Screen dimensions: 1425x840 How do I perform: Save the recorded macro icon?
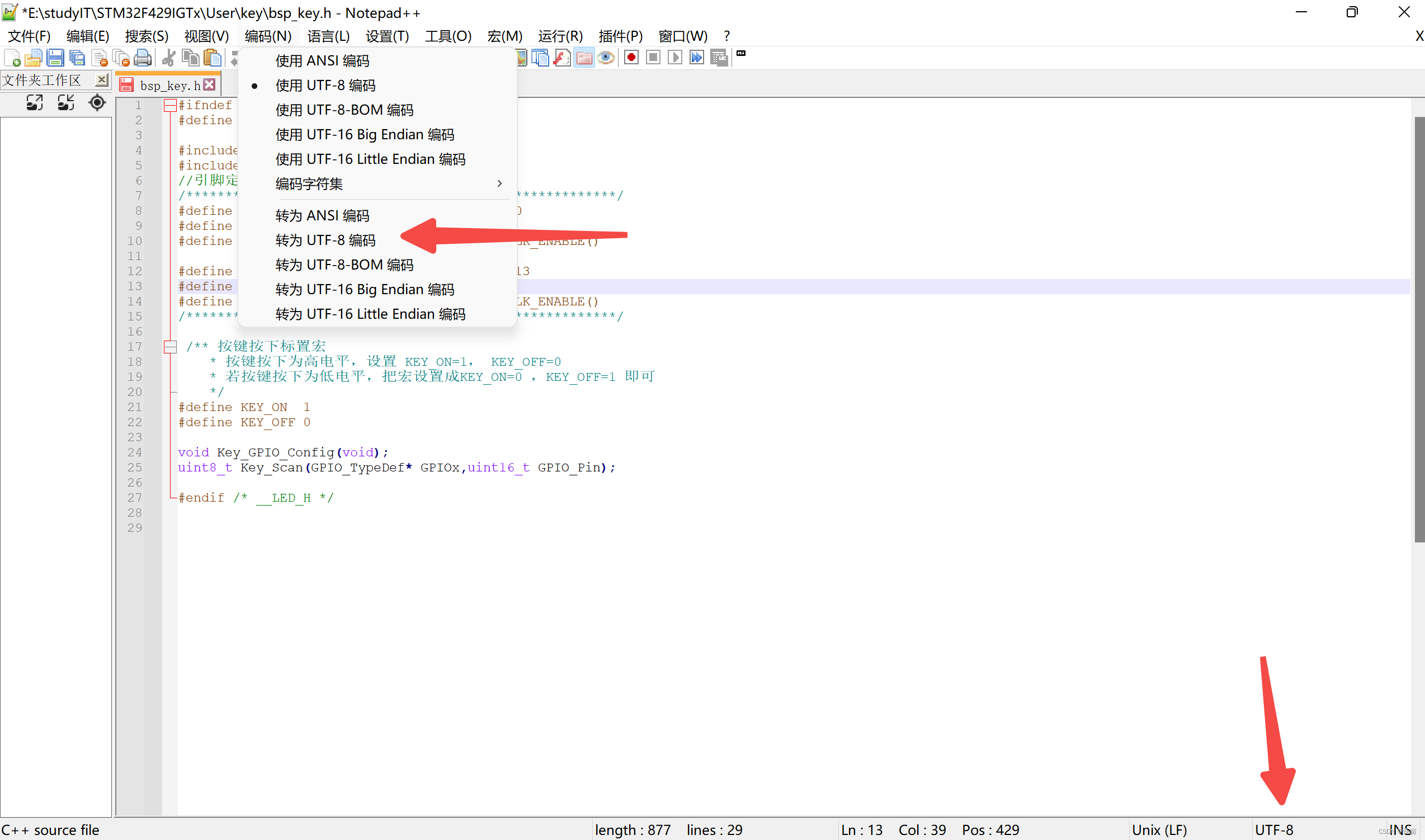pyautogui.click(x=719, y=58)
